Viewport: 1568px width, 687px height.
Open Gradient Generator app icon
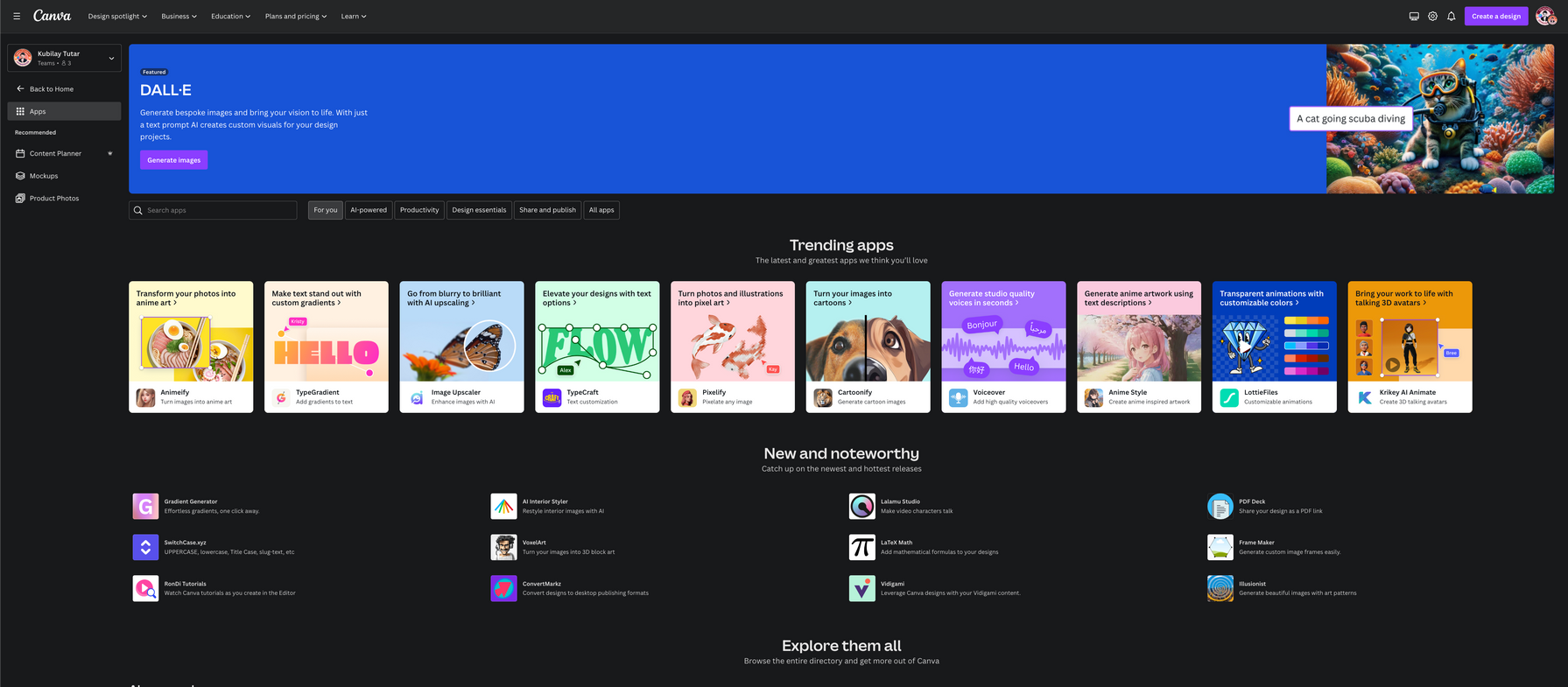coord(145,506)
